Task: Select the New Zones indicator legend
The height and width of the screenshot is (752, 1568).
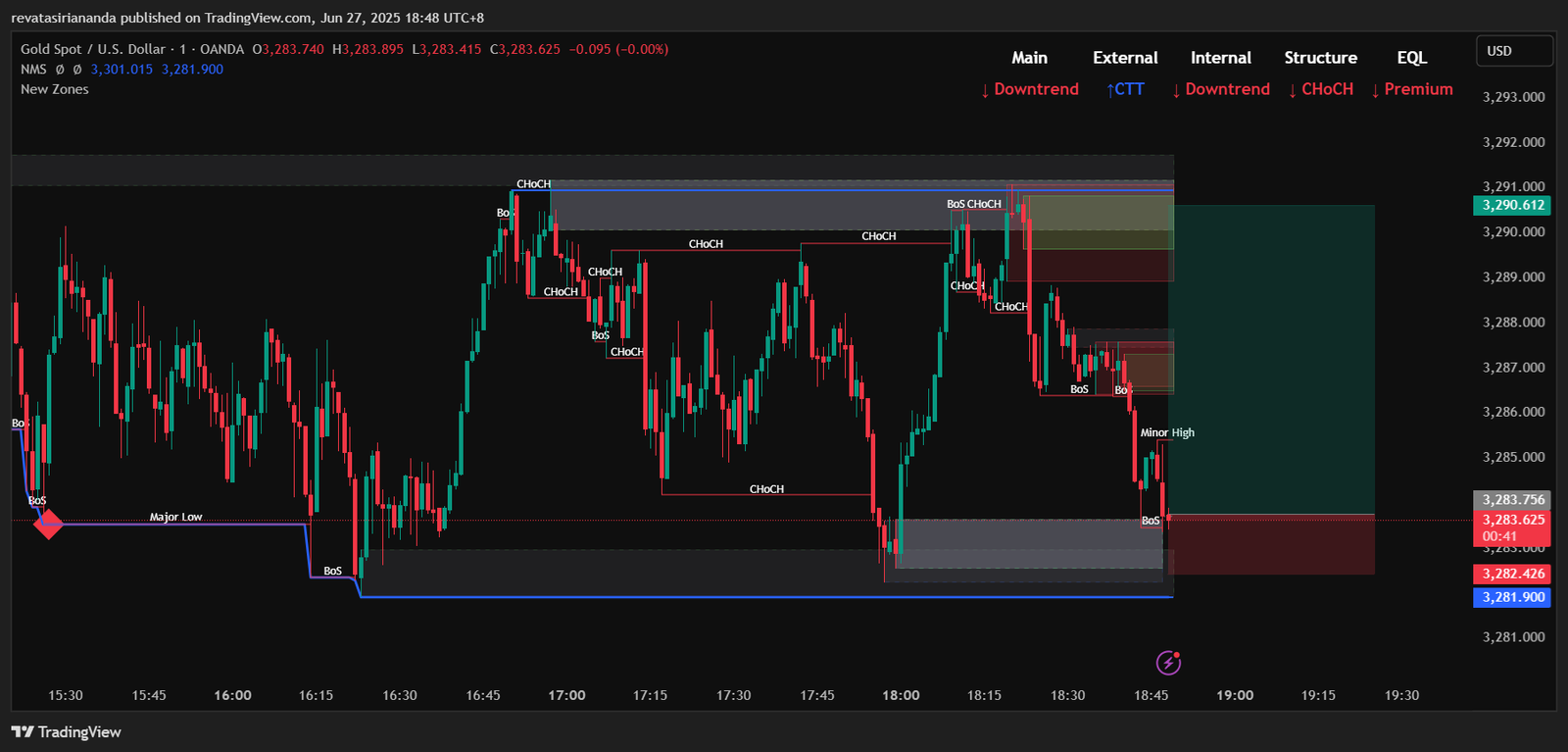Action: click(55, 89)
